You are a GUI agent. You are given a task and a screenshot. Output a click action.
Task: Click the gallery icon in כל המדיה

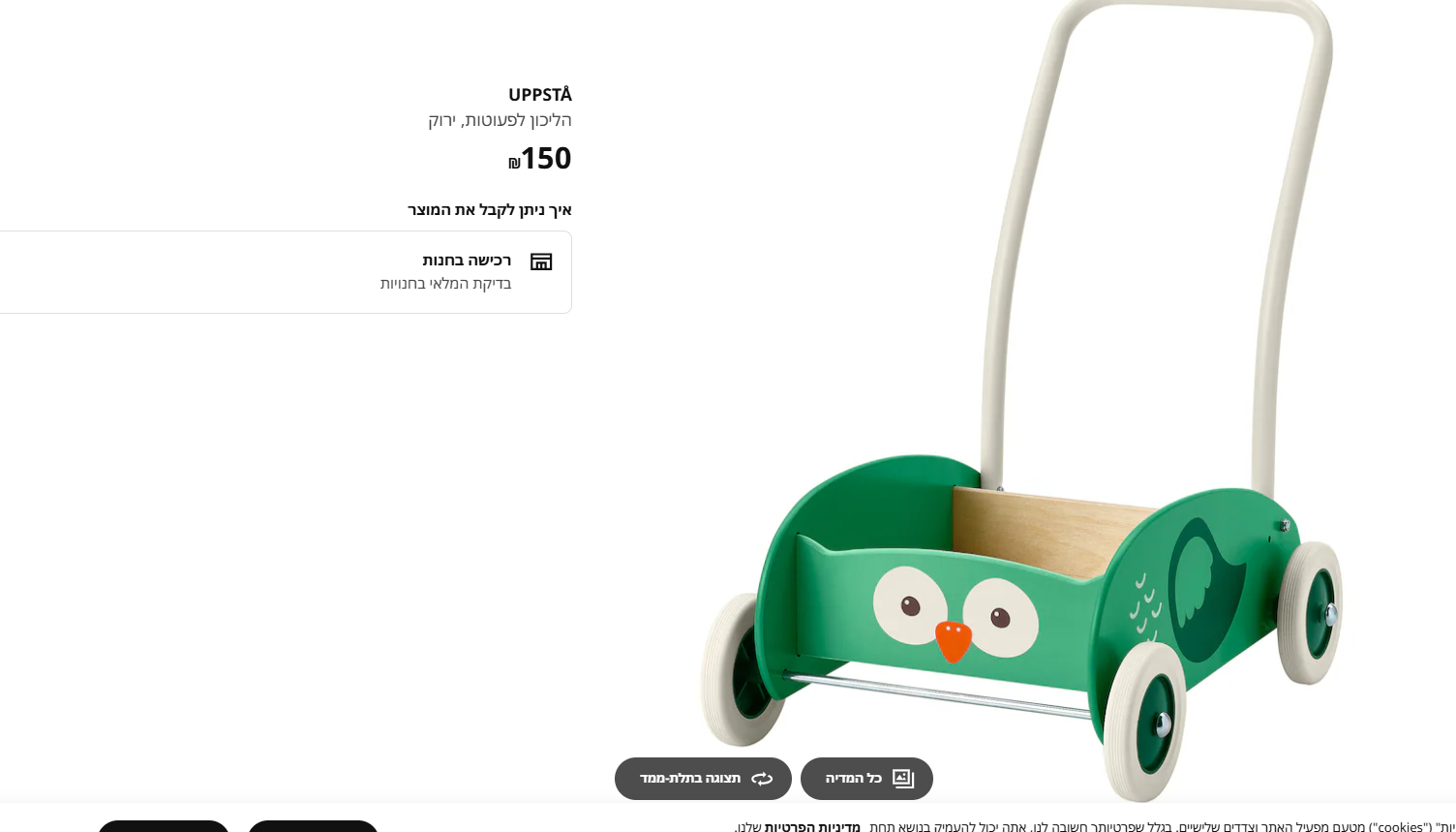coord(903,779)
